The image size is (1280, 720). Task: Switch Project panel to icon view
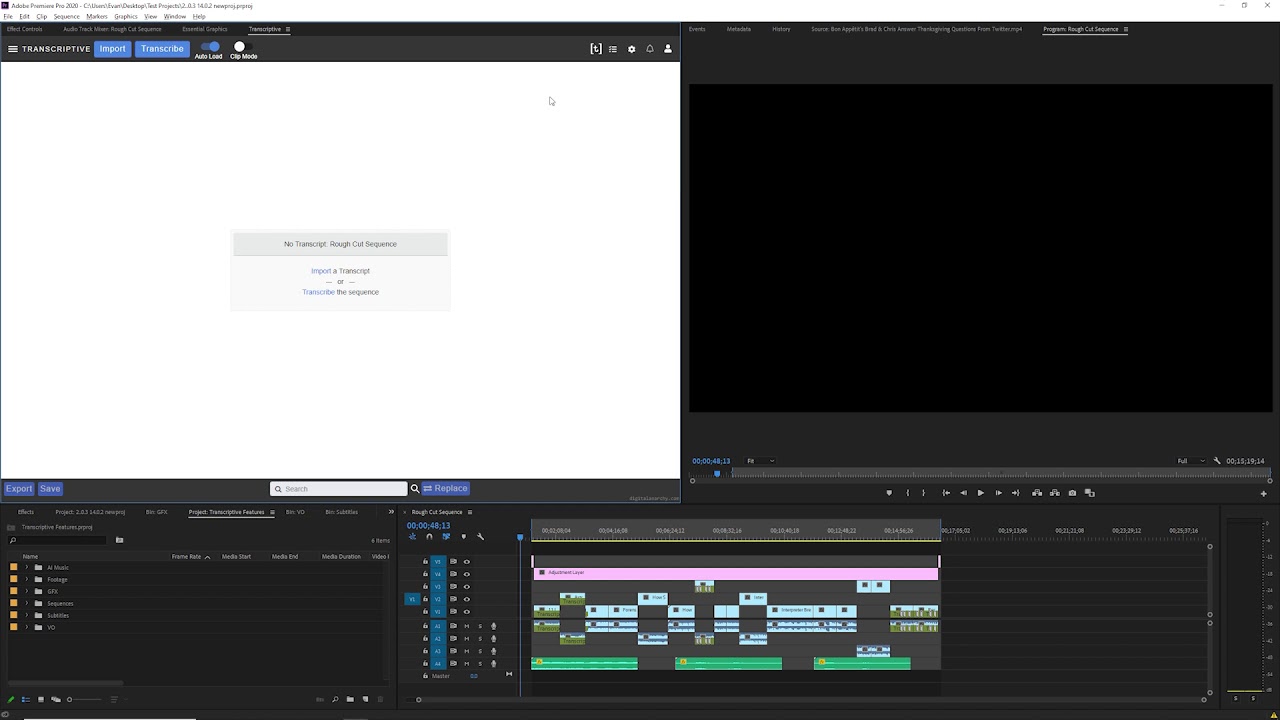point(40,699)
